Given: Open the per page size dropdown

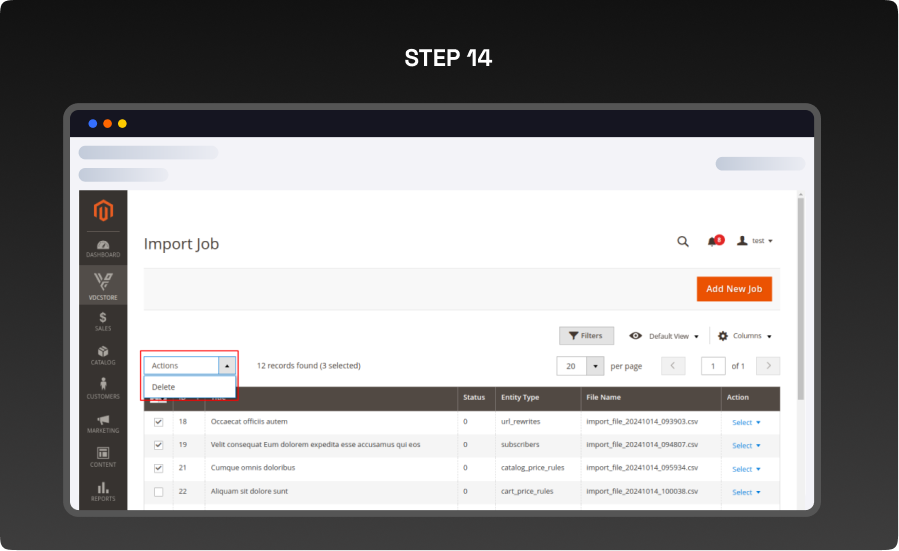Looking at the screenshot, I should (595, 366).
